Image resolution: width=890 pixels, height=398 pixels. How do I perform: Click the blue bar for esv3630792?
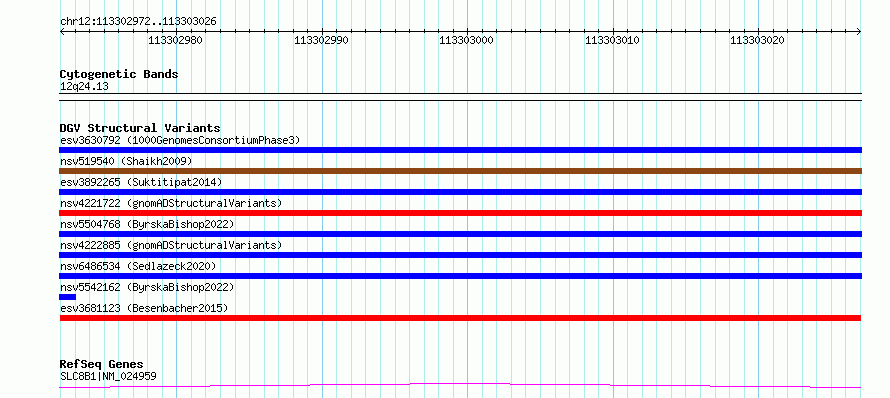pos(460,150)
